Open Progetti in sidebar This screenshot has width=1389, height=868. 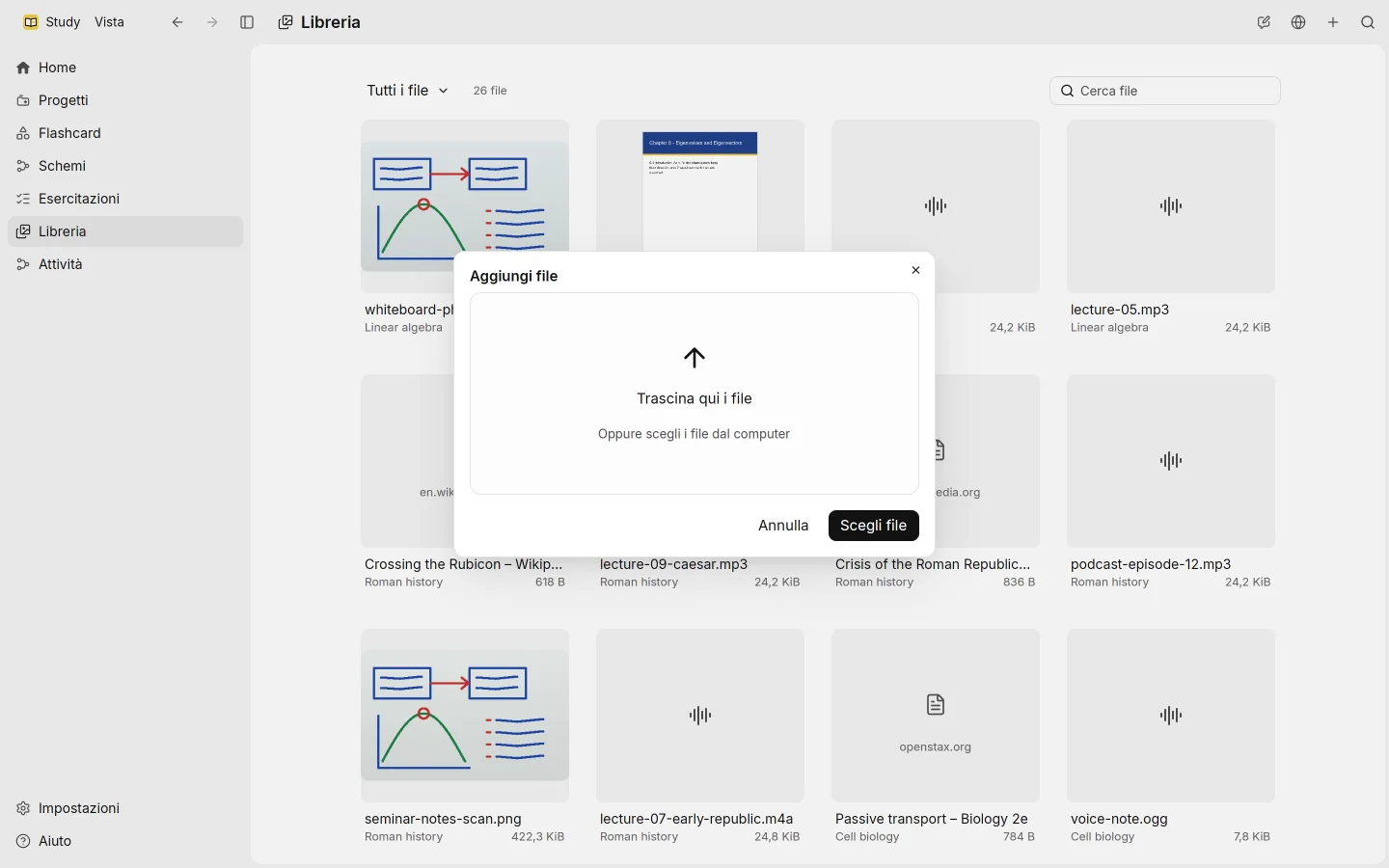click(125, 100)
